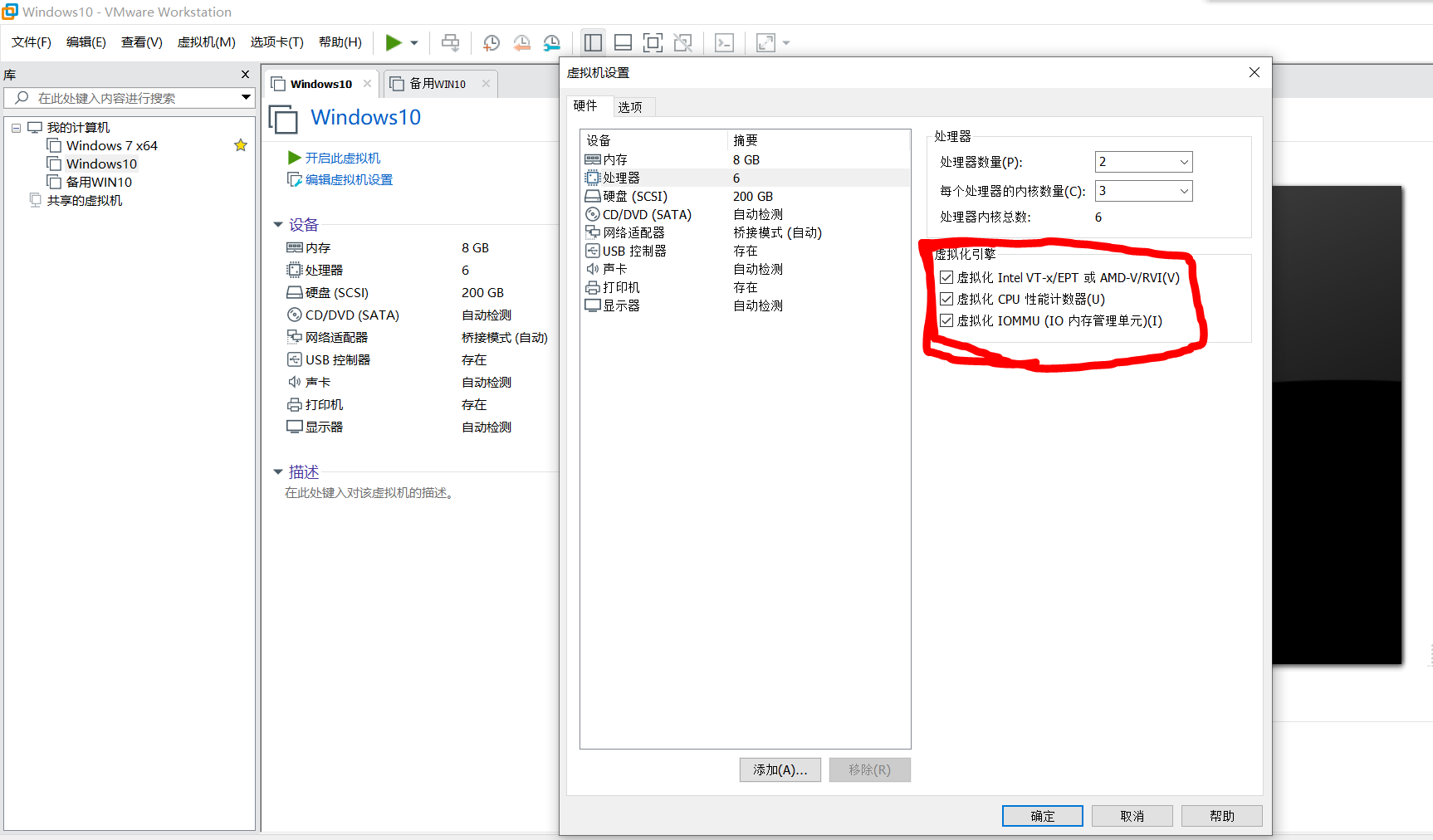Open the 虚拟机(M) menu
Screen dimensions: 1433x840
207,42
